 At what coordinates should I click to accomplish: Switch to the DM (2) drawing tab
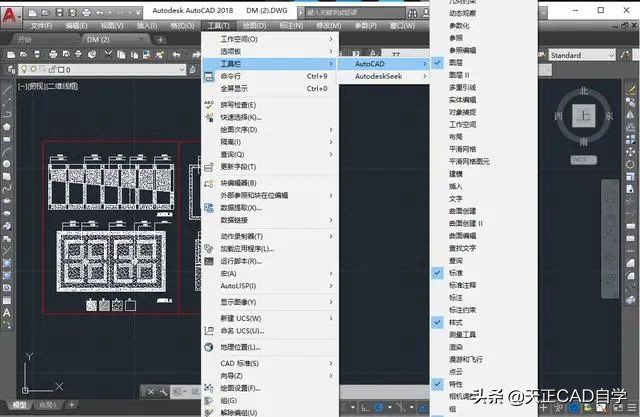coord(98,40)
